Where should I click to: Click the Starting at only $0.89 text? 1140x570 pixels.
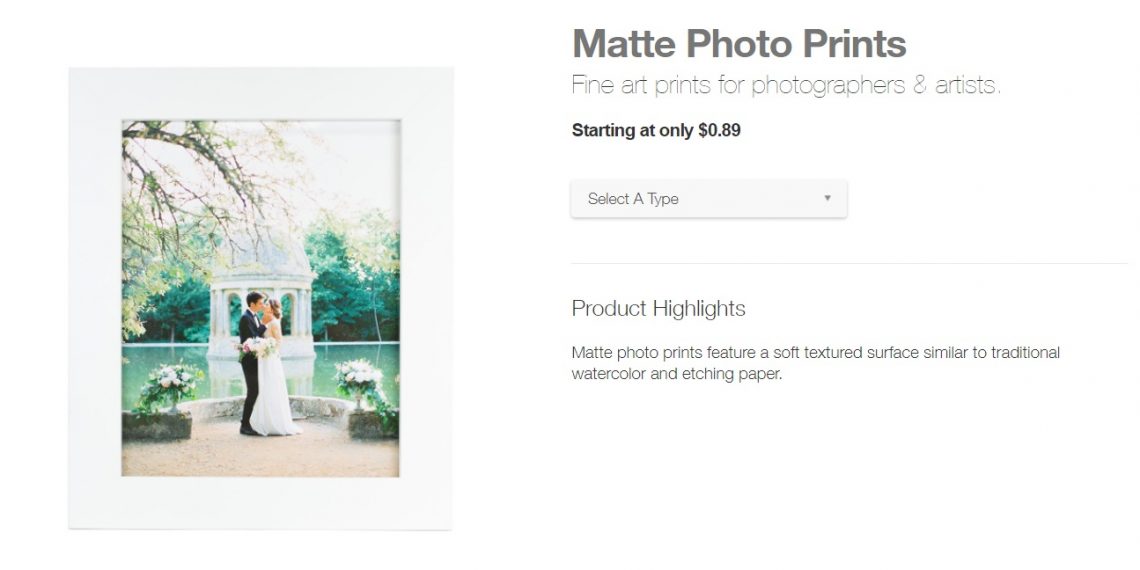pyautogui.click(x=656, y=130)
